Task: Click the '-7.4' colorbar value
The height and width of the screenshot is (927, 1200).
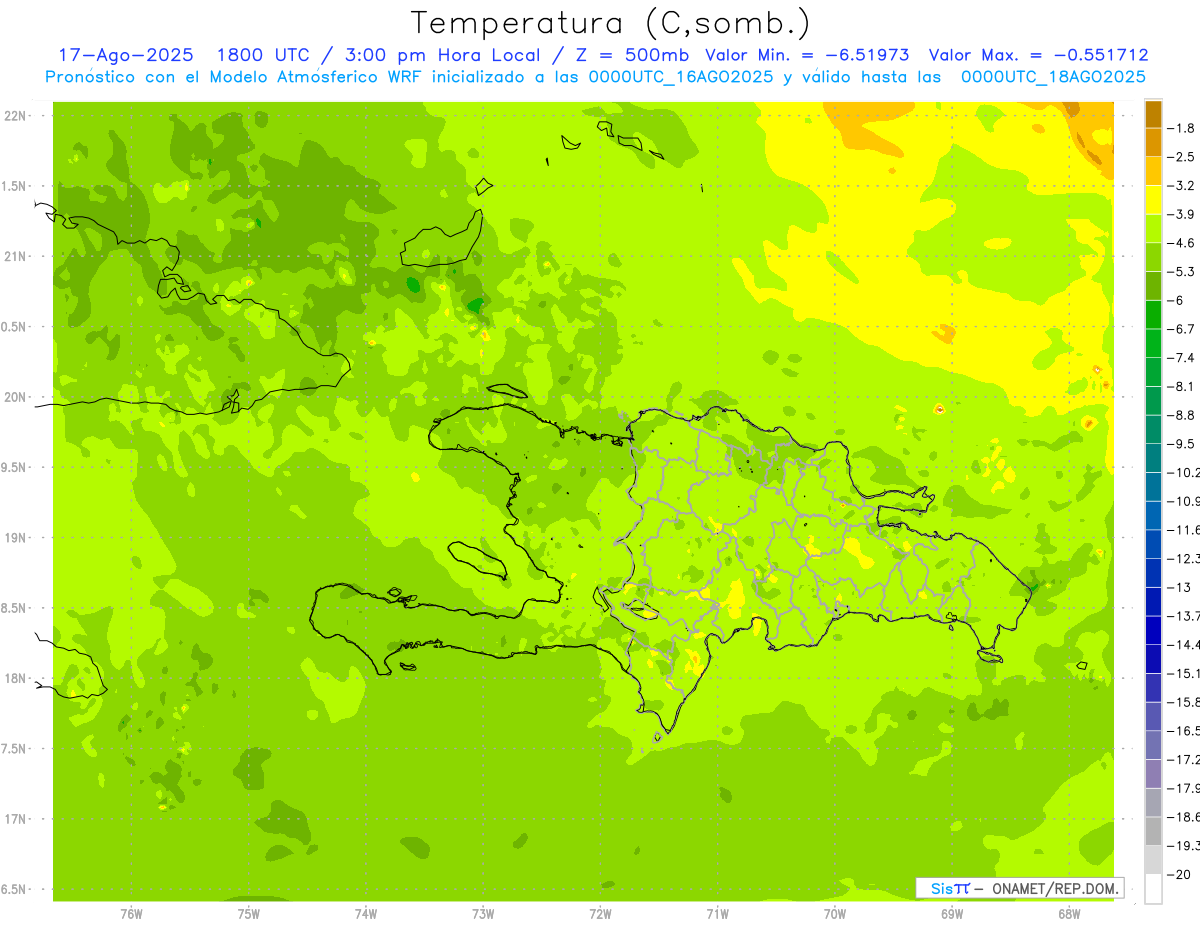Action: (1181, 357)
